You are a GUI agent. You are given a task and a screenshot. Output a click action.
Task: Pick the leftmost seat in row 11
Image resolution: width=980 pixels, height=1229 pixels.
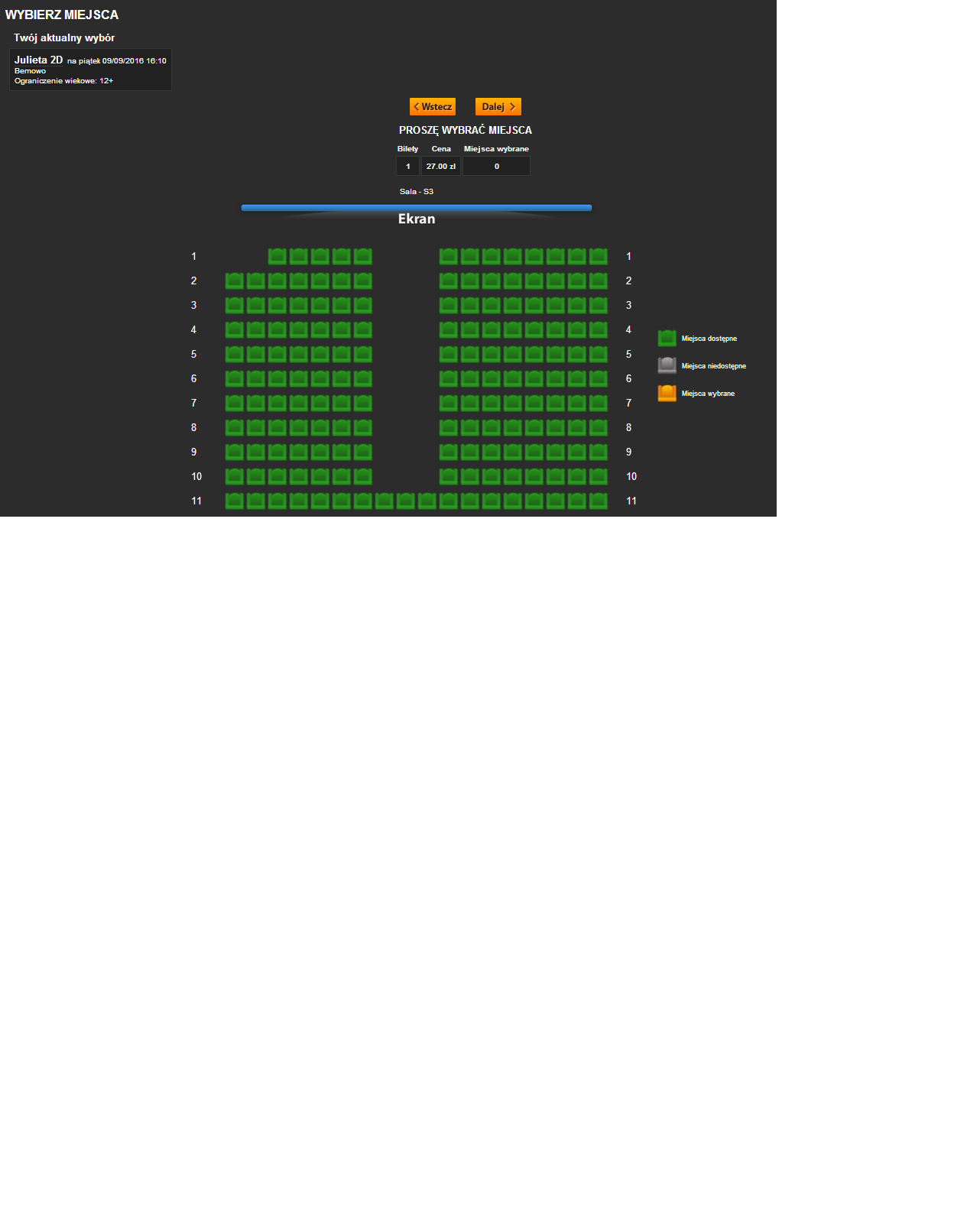pos(235,501)
